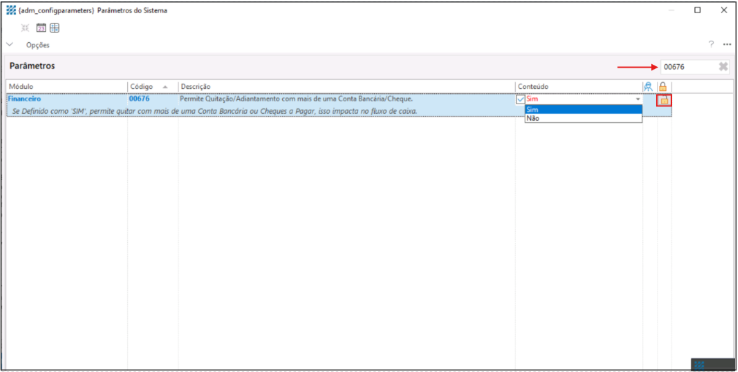738x372 pixels.
Task: Collapse the Opções chevron
Action: pos(10,45)
